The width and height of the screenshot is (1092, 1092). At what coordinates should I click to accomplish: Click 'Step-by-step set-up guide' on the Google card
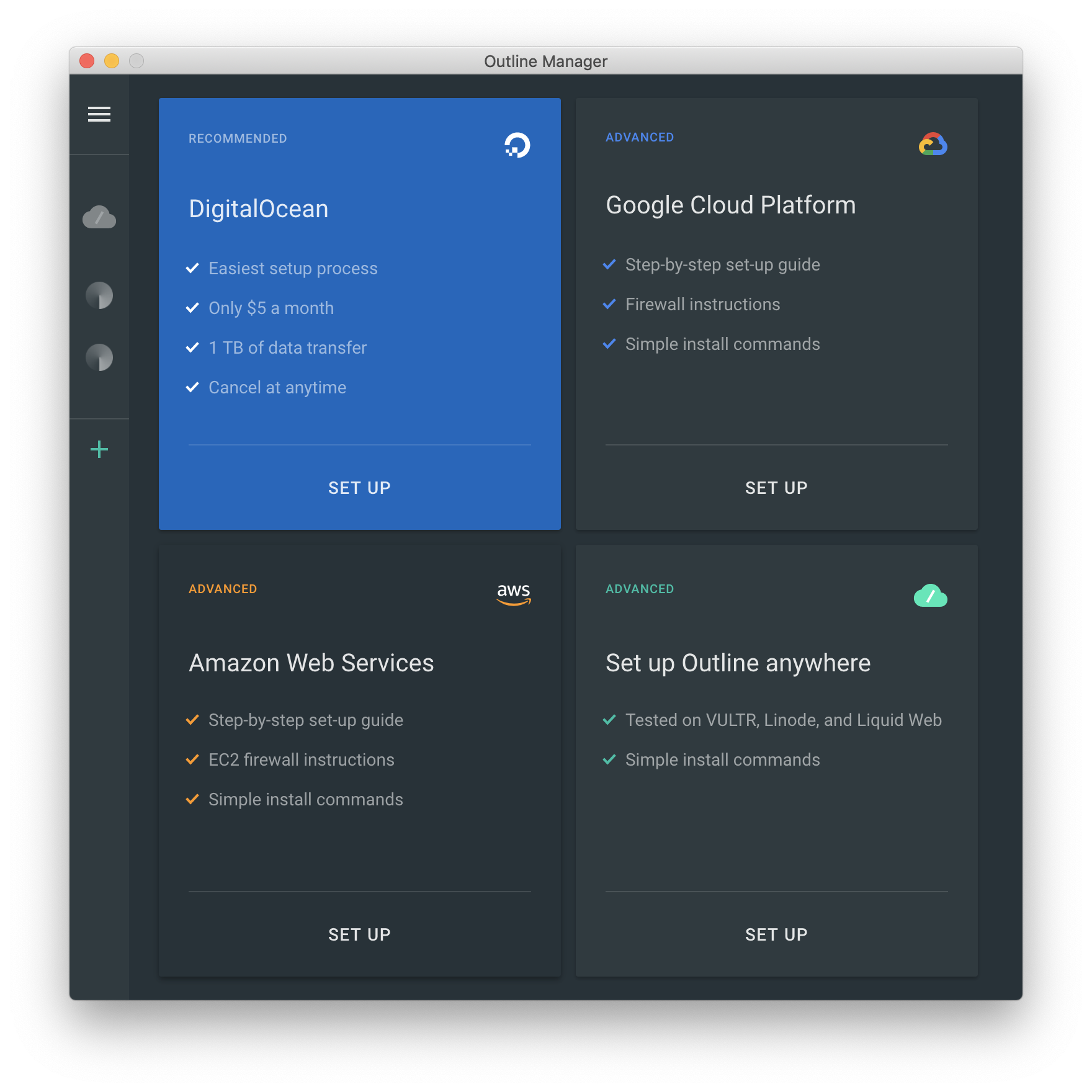[723, 265]
